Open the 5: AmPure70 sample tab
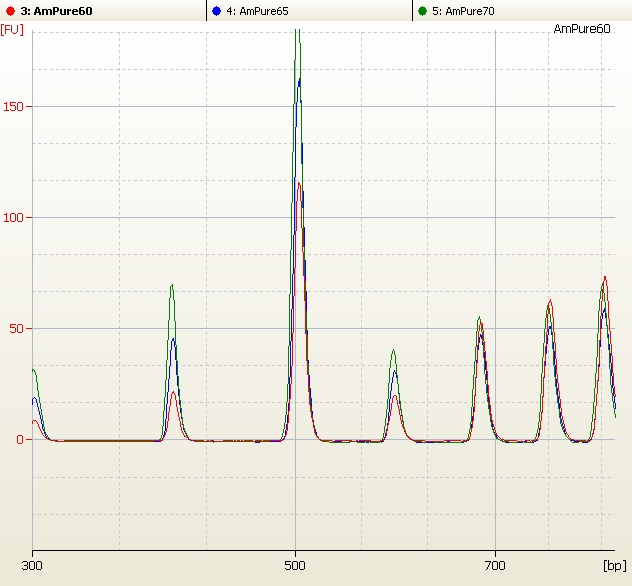632x586 pixels. tap(522, 10)
